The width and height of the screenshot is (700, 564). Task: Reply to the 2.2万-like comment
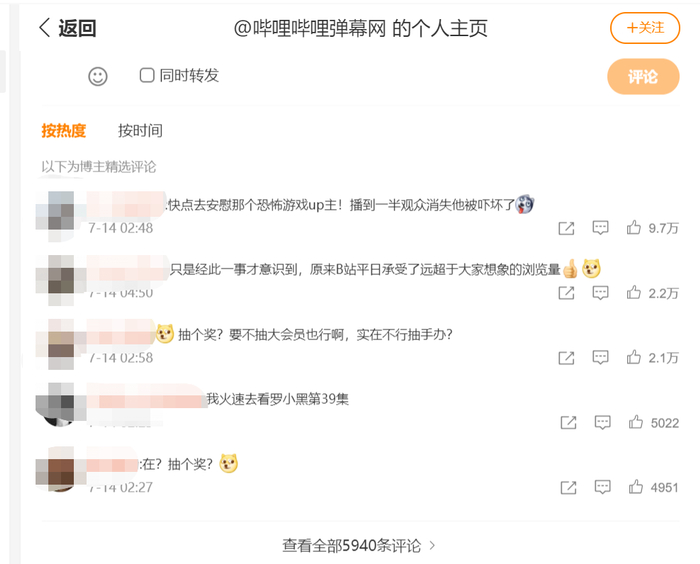click(600, 293)
